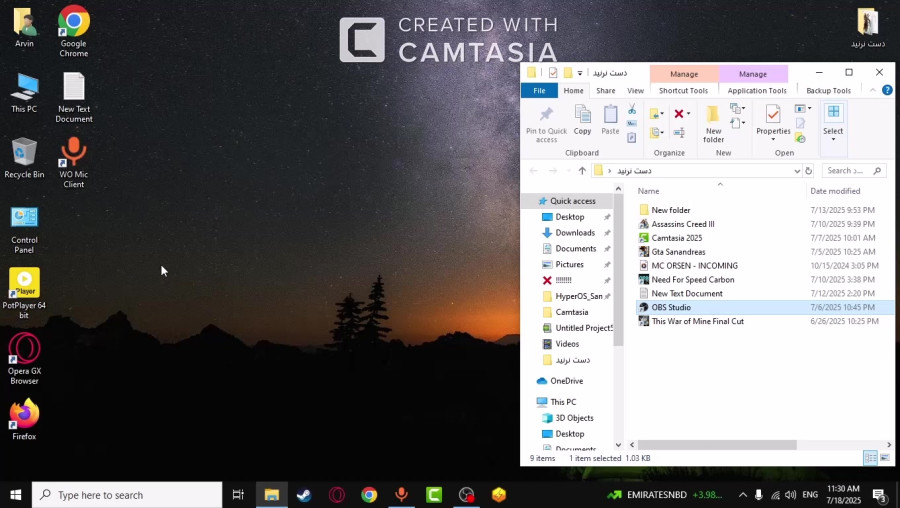This screenshot has height=508, width=900.
Task: Refresh the current folder view
Action: (808, 170)
